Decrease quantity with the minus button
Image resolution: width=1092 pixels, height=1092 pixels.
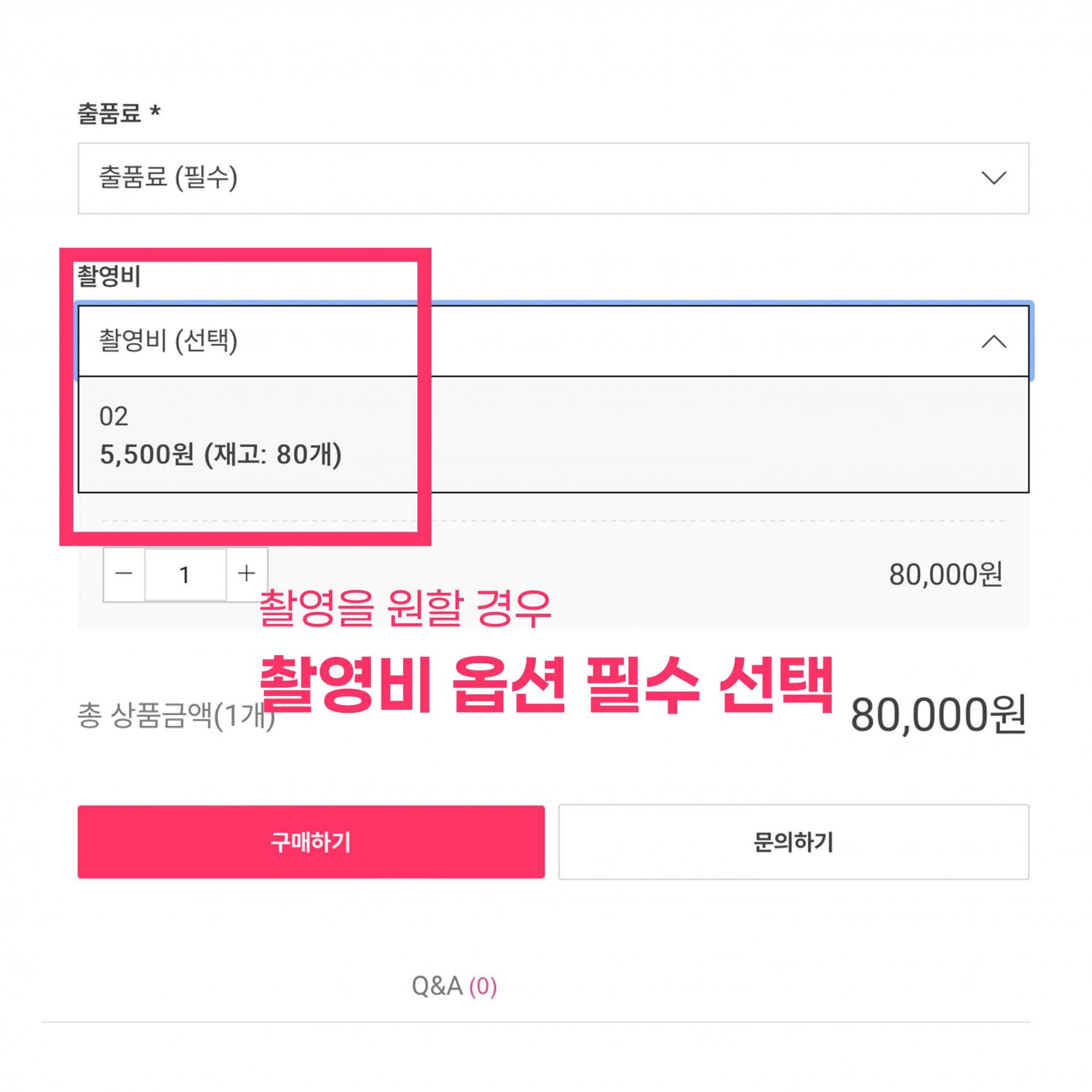[123, 574]
